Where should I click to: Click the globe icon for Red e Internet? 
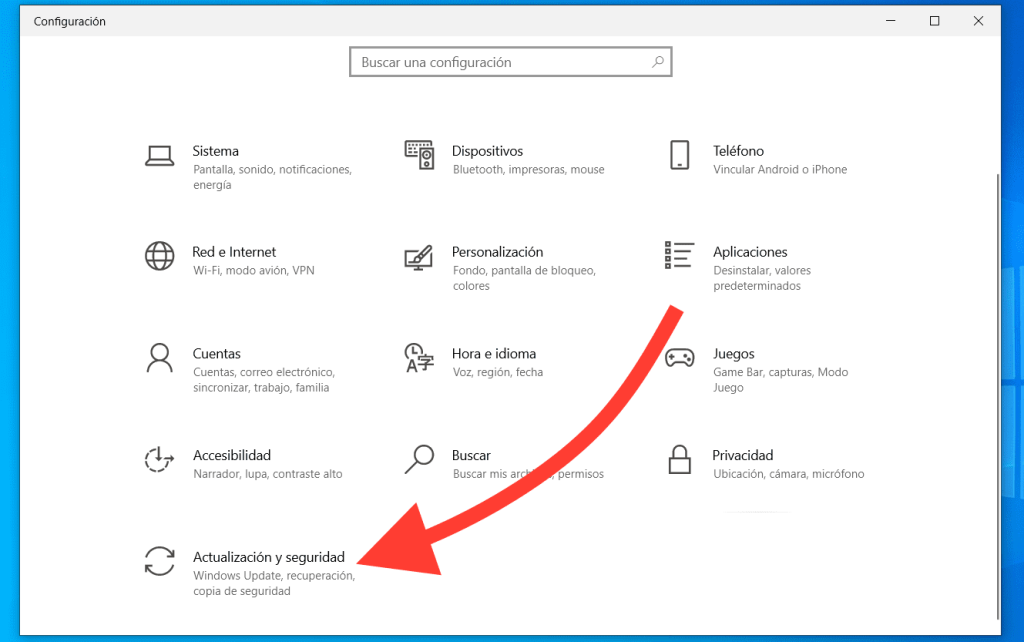(160, 257)
